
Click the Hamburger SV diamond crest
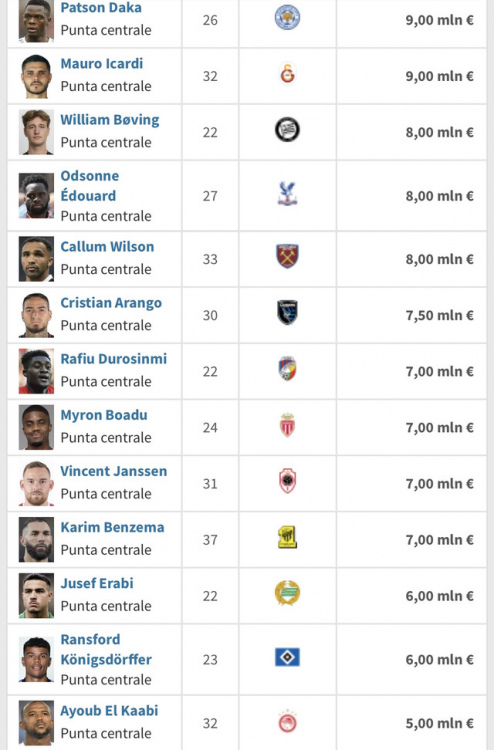287,657
